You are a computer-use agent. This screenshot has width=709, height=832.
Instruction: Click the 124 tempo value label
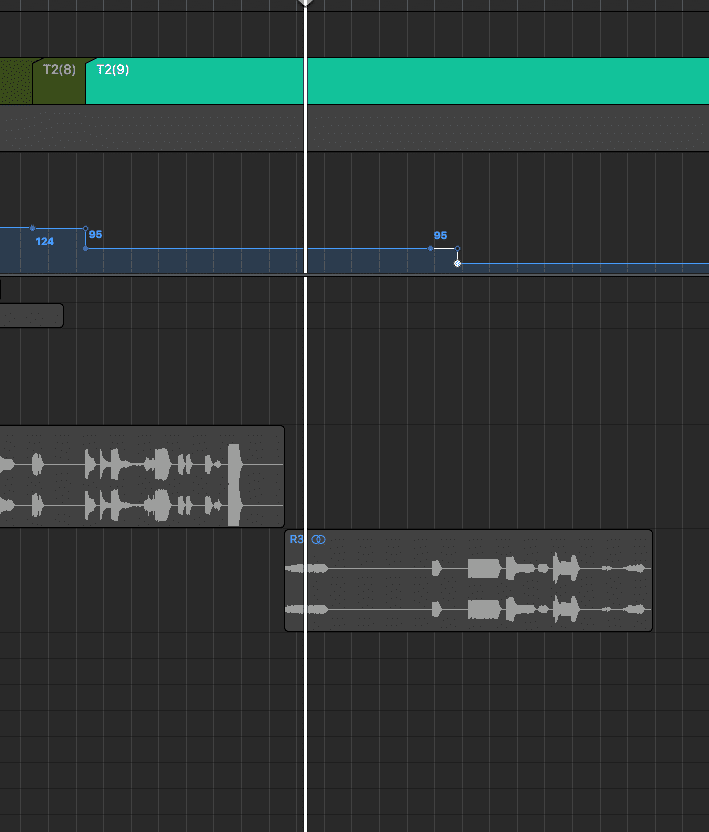point(44,241)
